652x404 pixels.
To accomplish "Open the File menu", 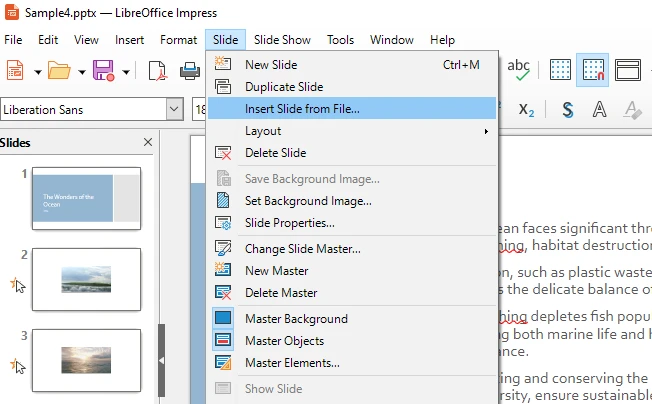I will (13, 40).
